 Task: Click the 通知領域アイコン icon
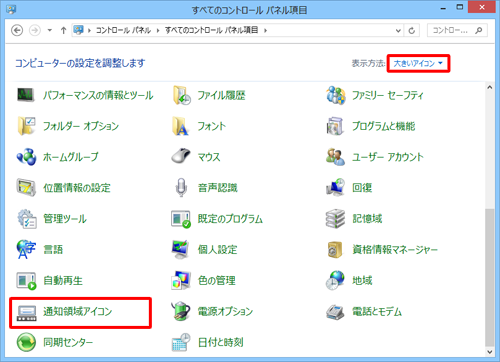pyautogui.click(x=26, y=313)
